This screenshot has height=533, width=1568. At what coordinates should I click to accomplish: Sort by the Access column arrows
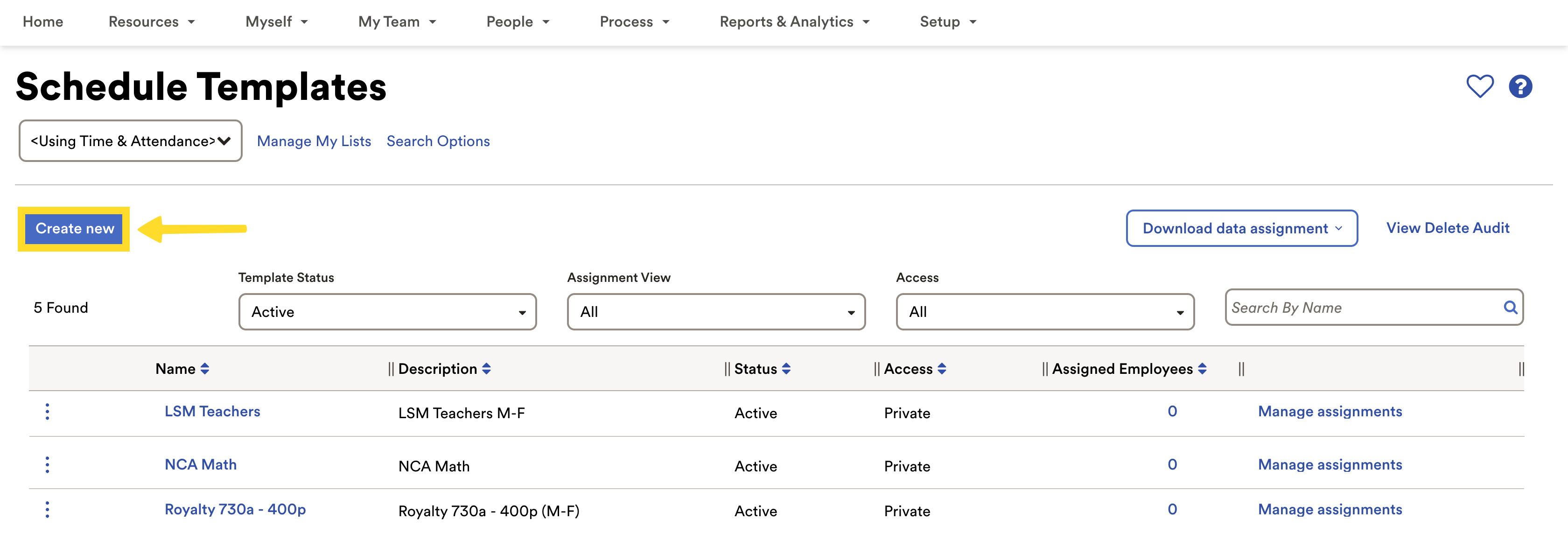942,369
